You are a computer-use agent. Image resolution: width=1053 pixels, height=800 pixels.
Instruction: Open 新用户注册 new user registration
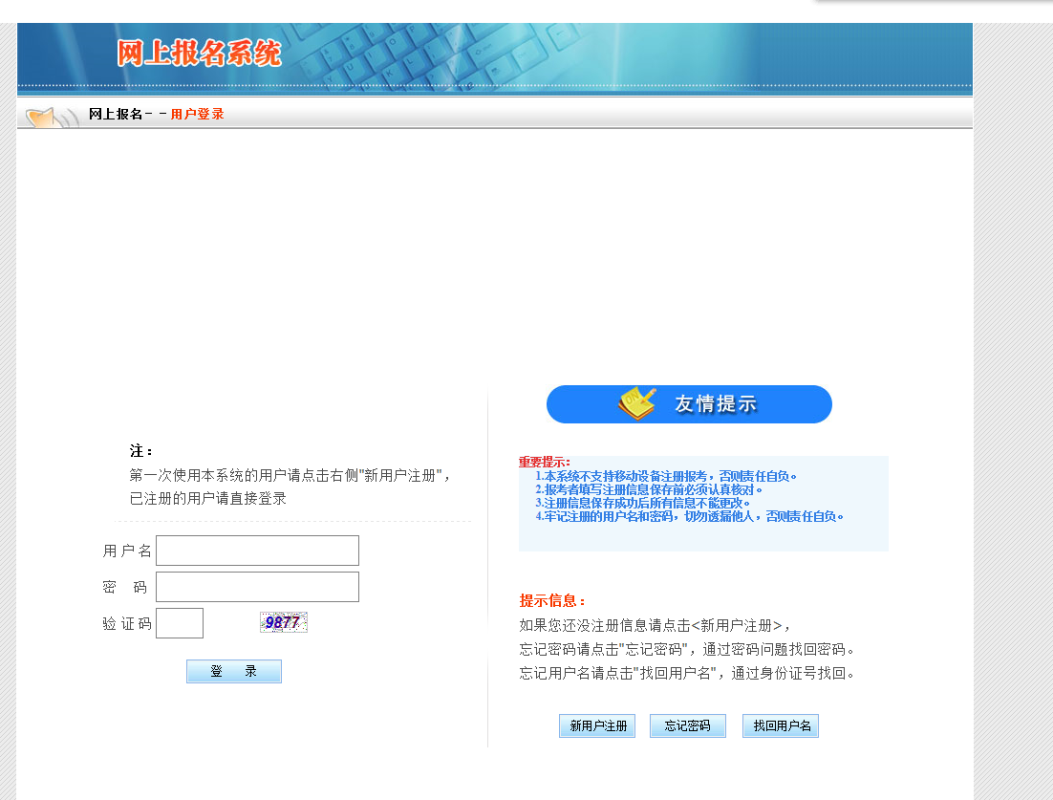click(597, 726)
